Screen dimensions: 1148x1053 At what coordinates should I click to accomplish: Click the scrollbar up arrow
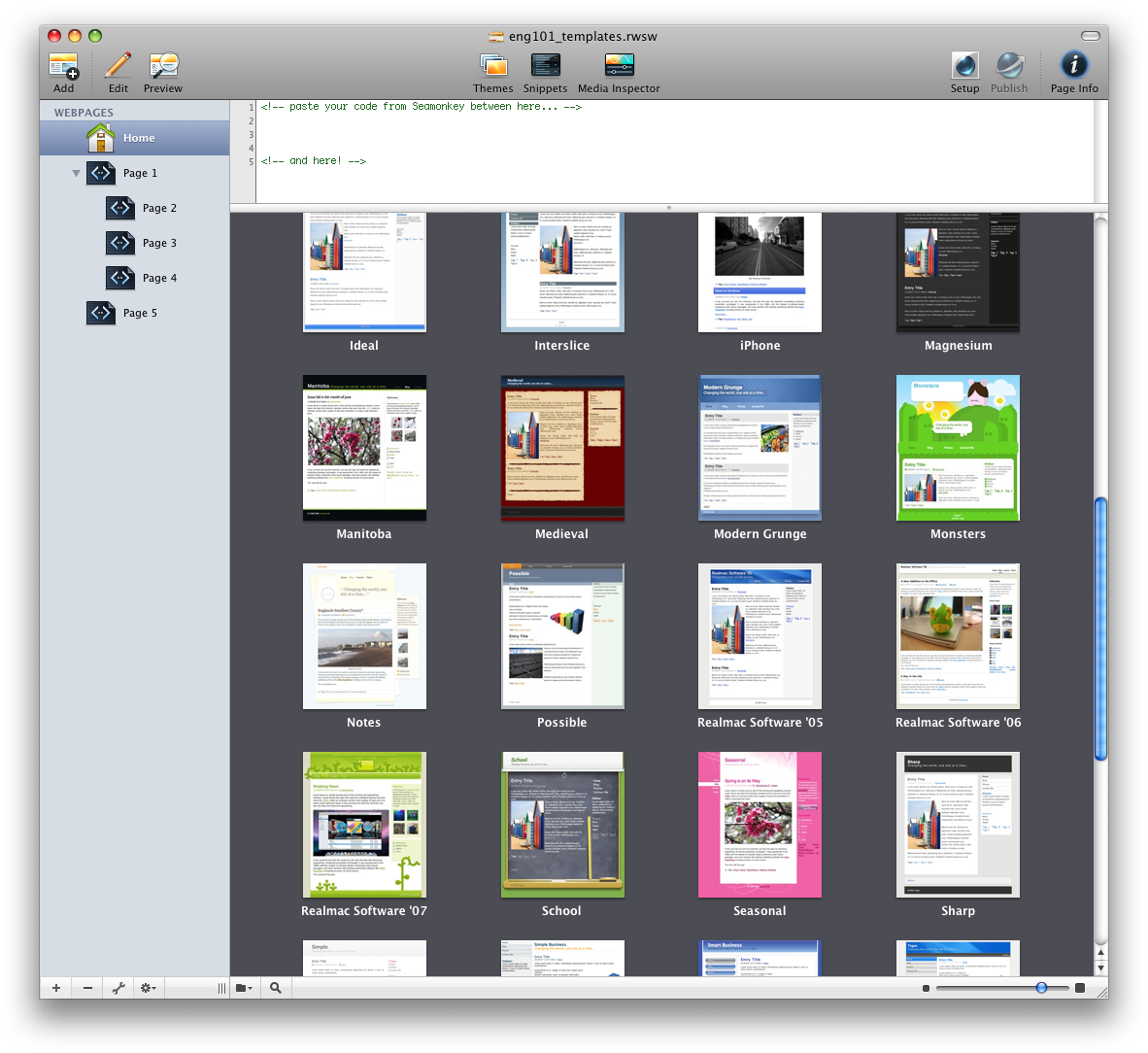[1100, 952]
